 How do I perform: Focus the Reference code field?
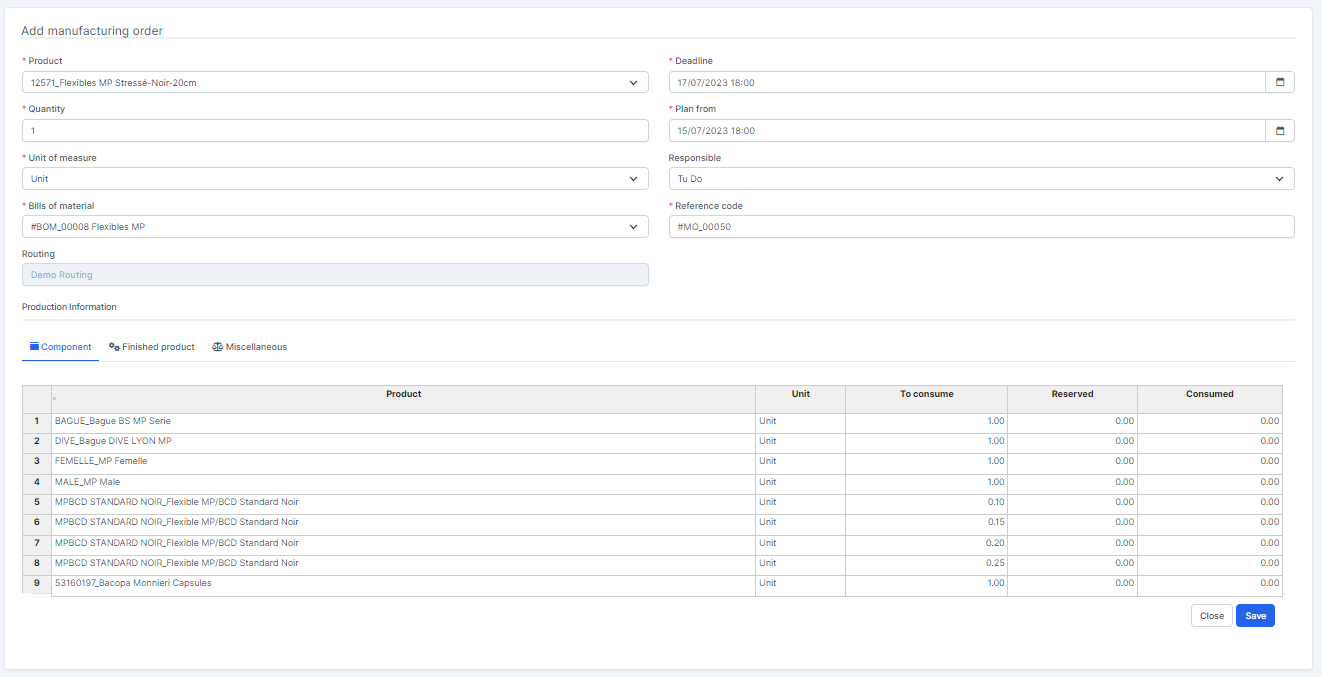(x=981, y=227)
